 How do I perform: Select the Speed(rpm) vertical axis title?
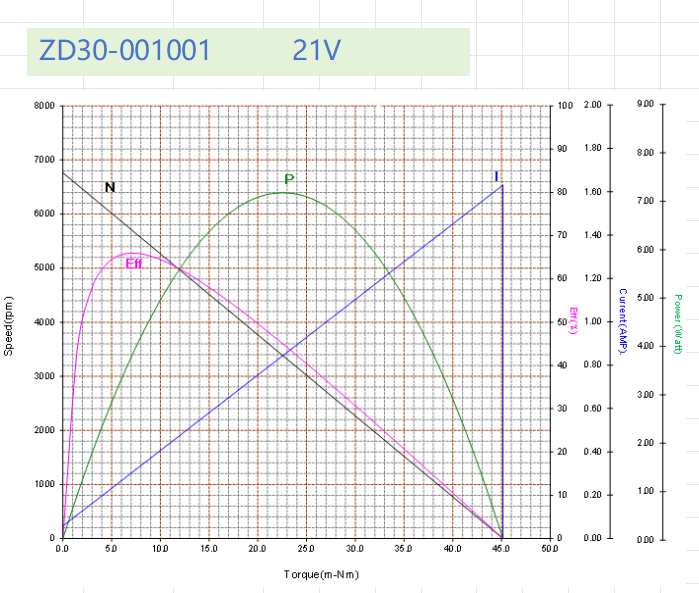(9, 326)
